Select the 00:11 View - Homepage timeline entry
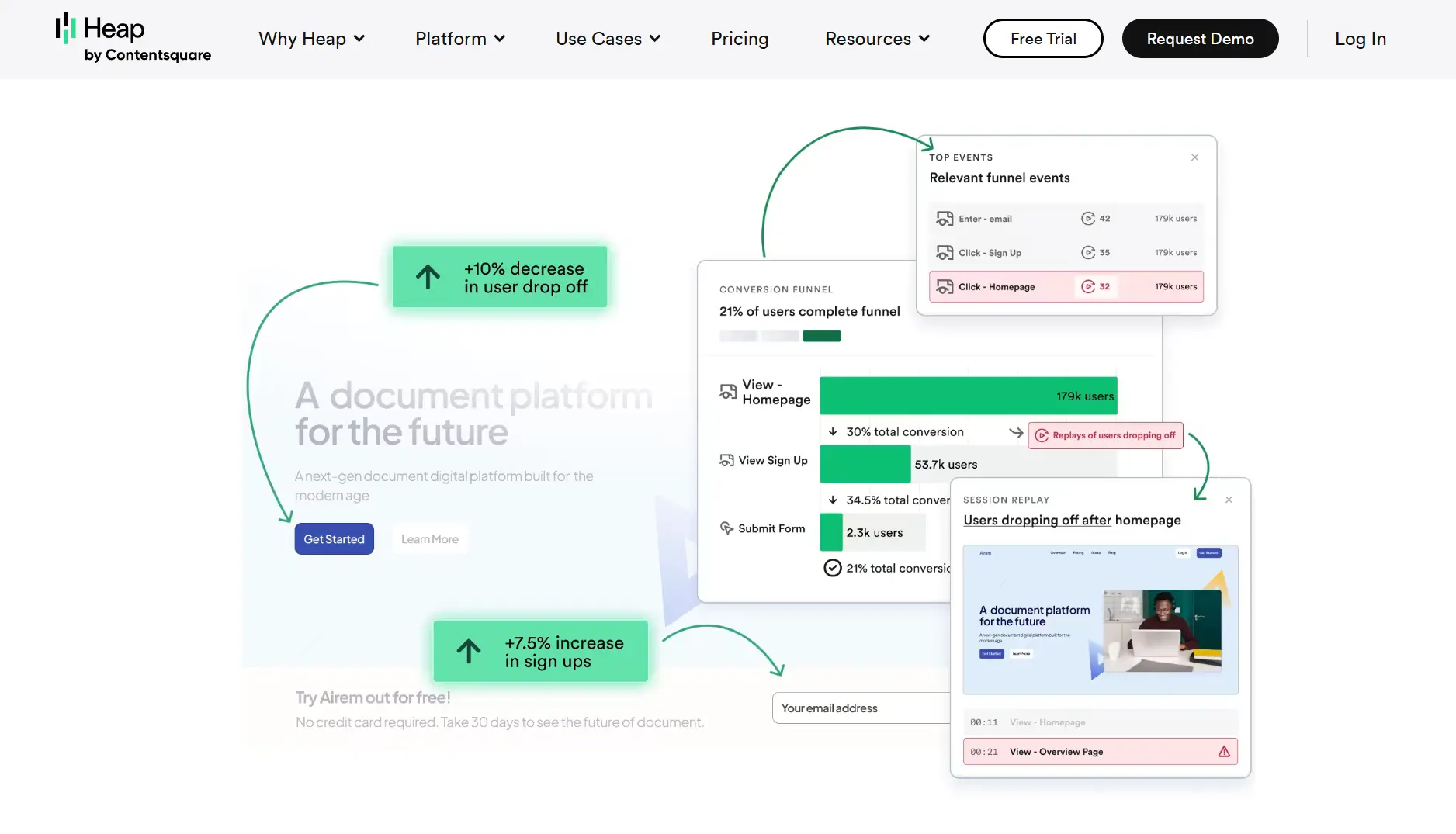The height and width of the screenshot is (834, 1456). coord(1101,722)
